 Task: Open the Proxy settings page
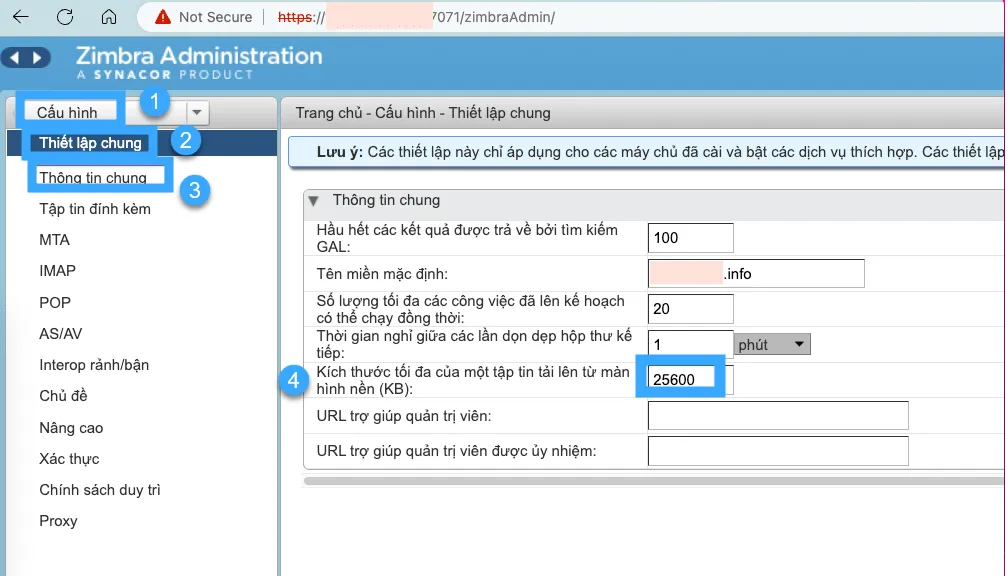pyautogui.click(x=58, y=521)
